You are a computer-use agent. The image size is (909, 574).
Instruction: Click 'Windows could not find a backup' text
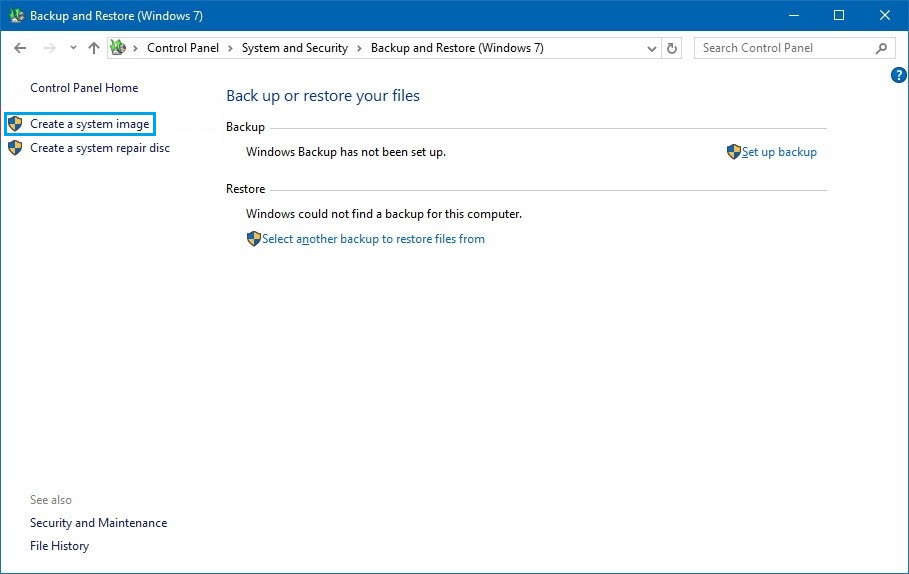coord(384,214)
